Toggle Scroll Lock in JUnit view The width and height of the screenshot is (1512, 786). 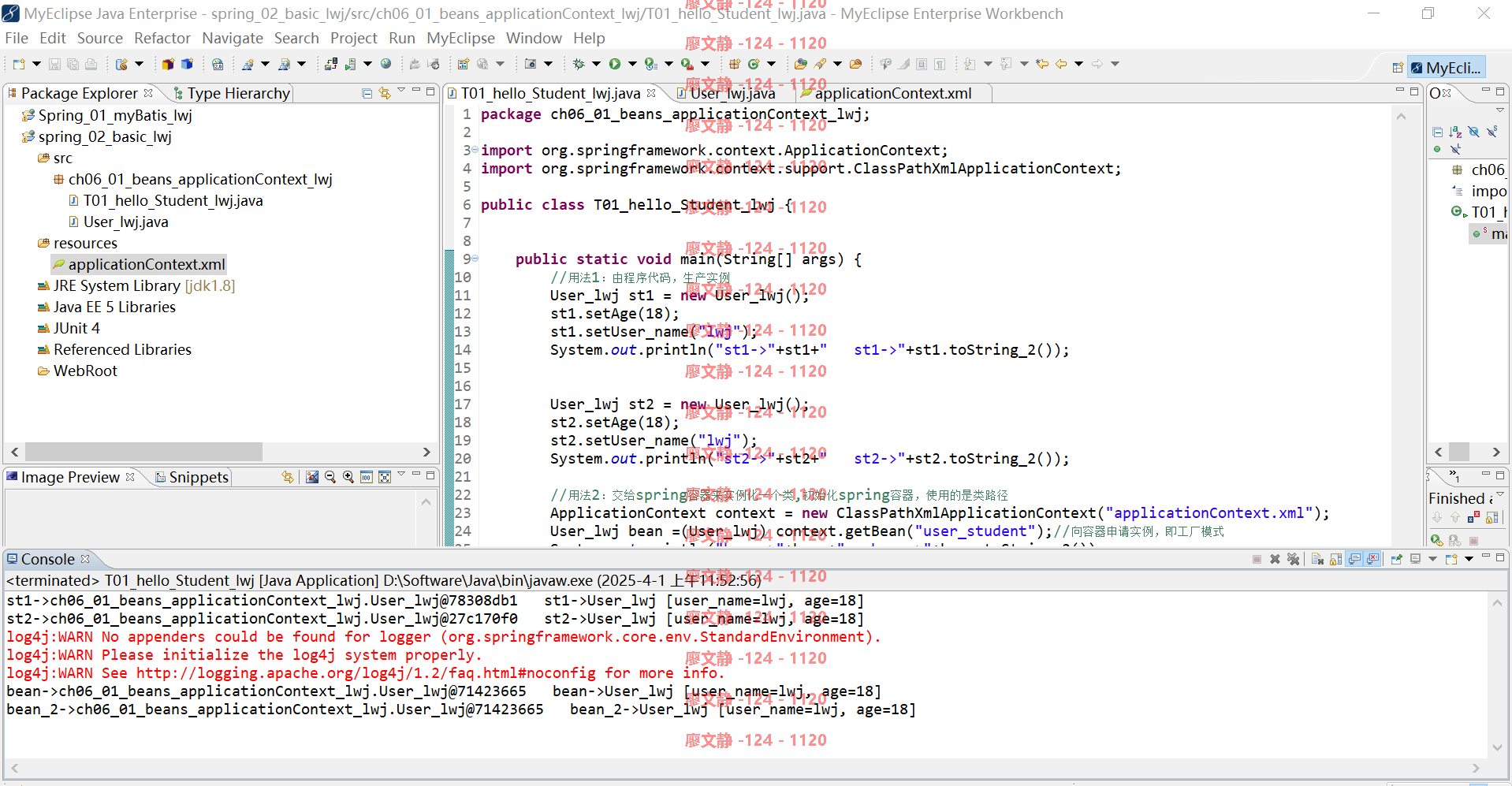(1492, 517)
